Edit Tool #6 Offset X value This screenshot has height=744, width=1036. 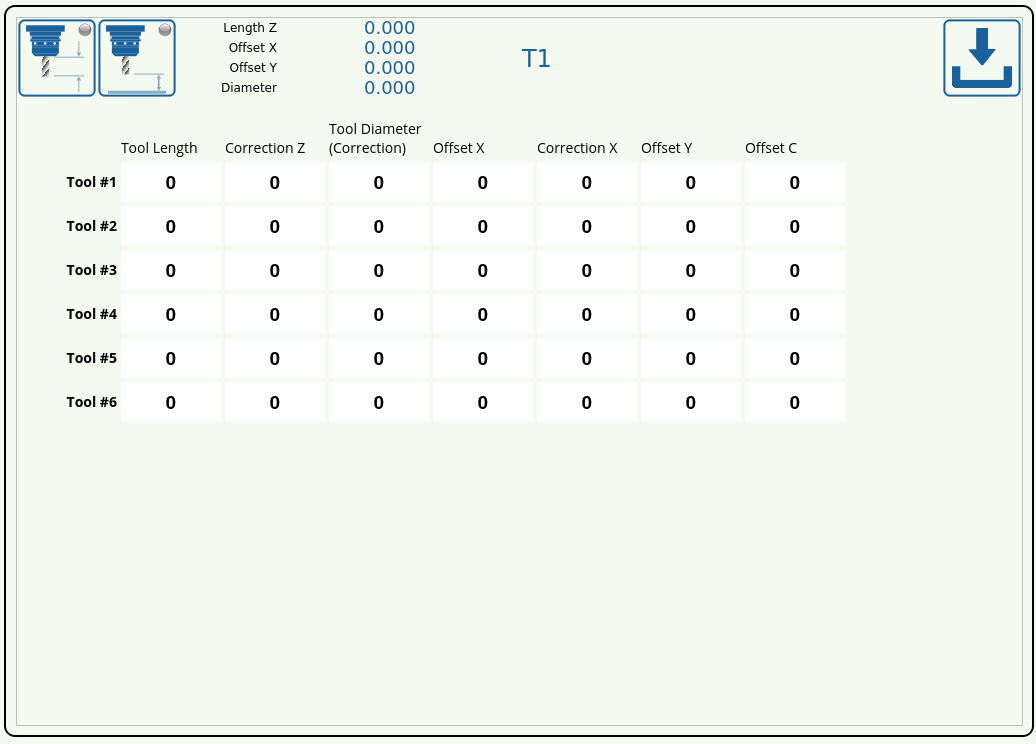point(483,402)
